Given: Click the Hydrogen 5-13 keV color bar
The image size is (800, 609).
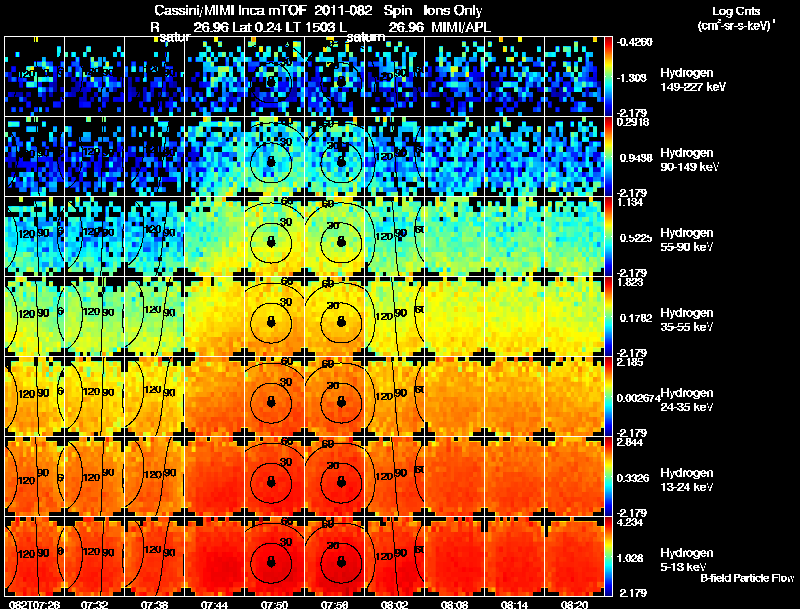Looking at the screenshot, I should (x=608, y=556).
